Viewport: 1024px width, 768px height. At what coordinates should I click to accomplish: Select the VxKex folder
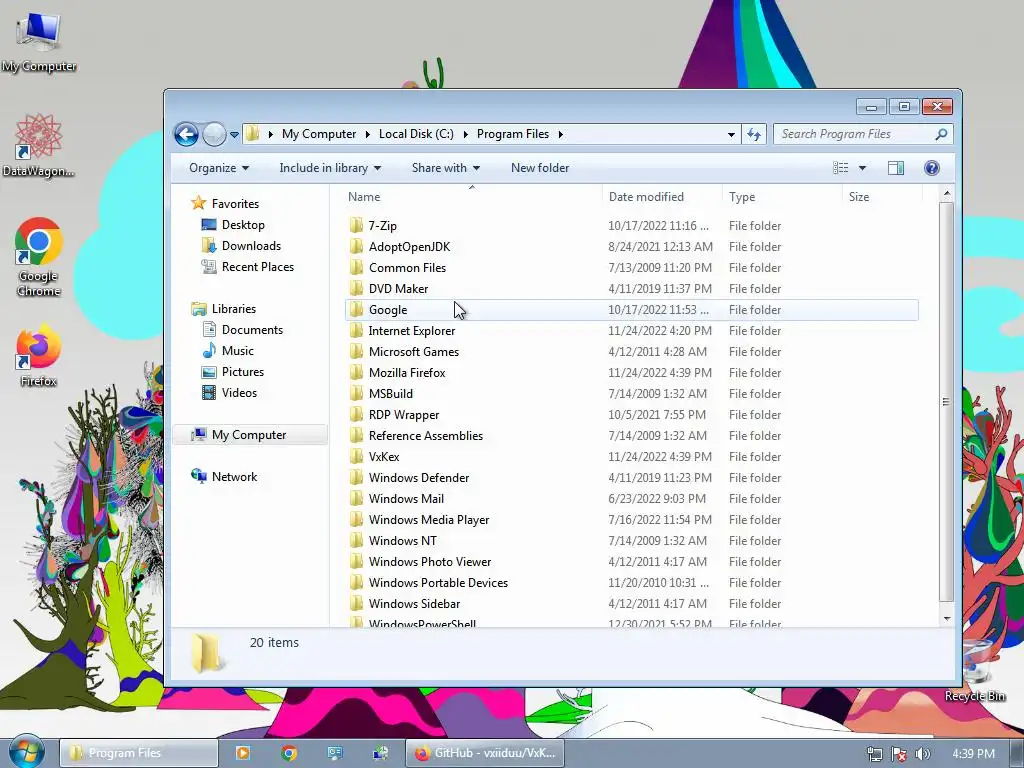pos(383,456)
